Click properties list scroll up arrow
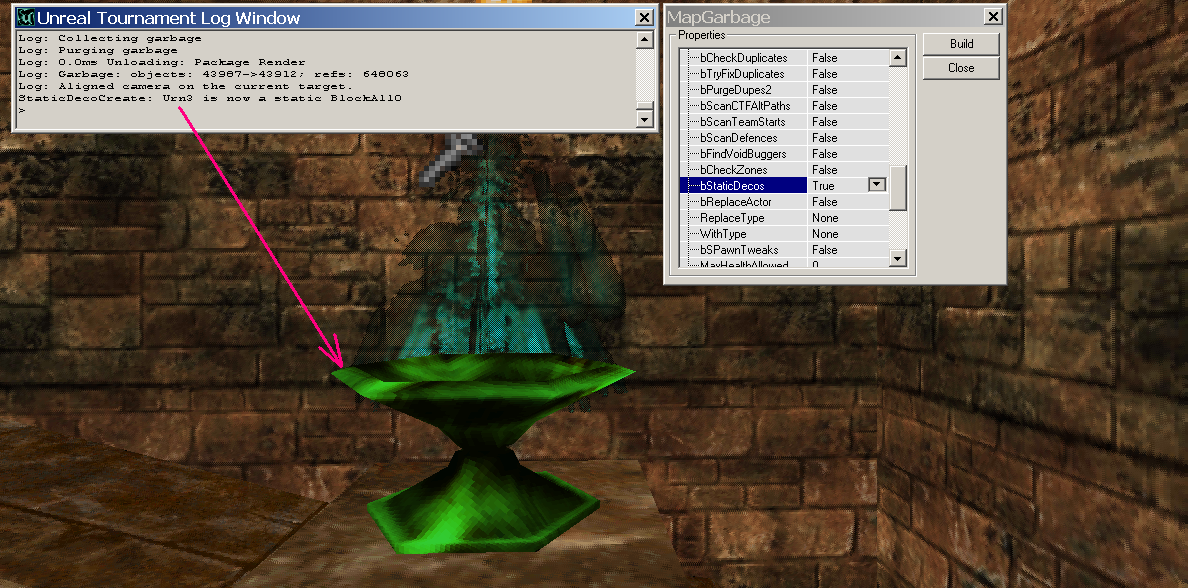 [897, 58]
